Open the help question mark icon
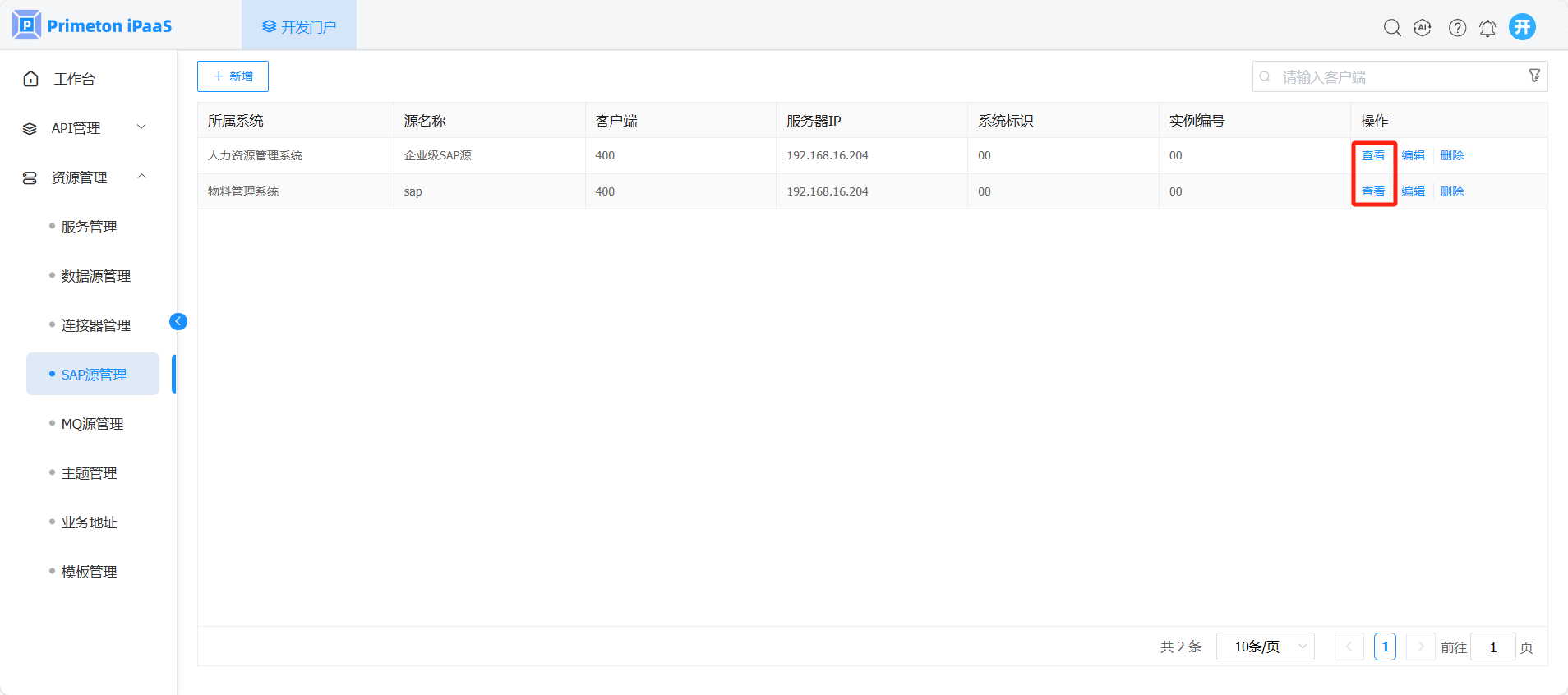This screenshot has width=1568, height=695. click(1457, 28)
